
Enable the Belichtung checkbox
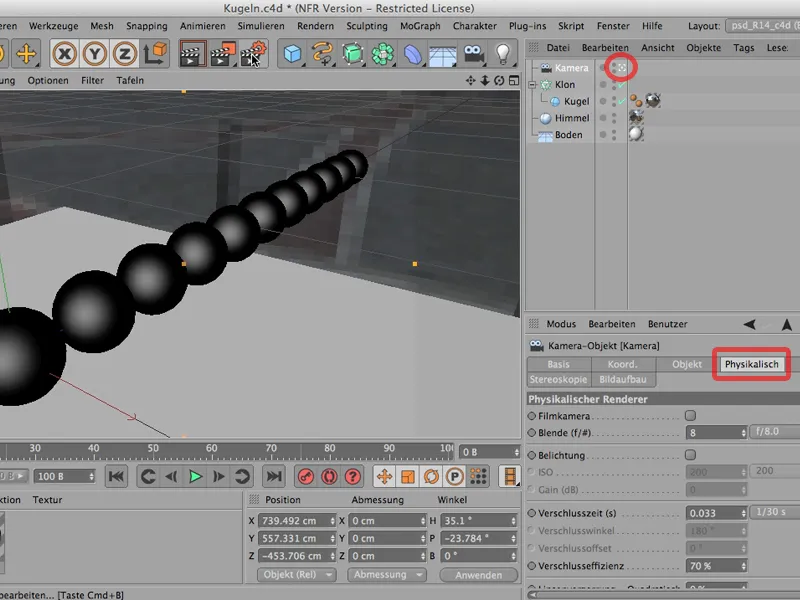click(x=690, y=454)
